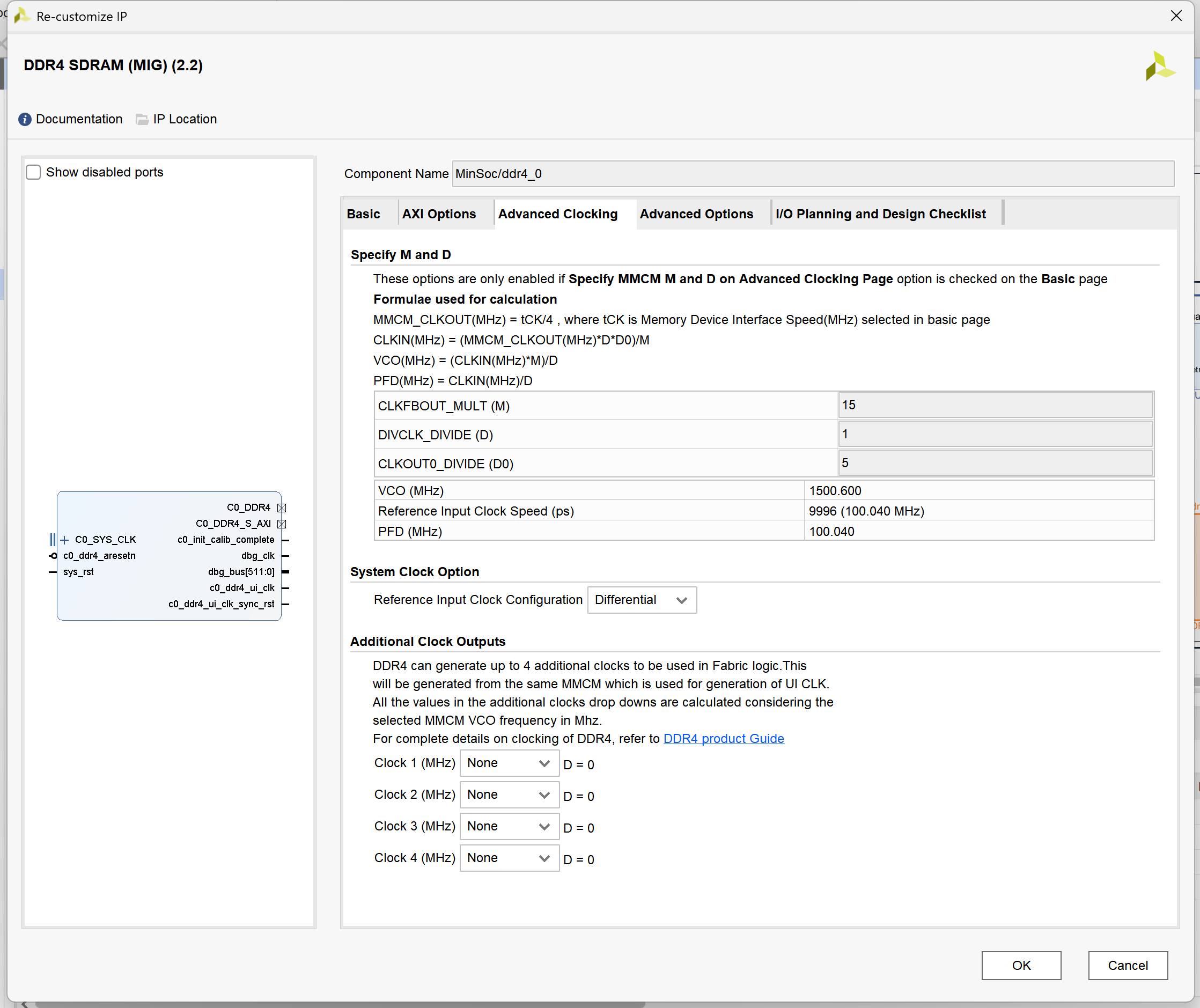This screenshot has width=1200, height=1008.
Task: Click the reference clock value 9996 (100.040 MHz)
Action: pyautogui.click(x=866, y=511)
